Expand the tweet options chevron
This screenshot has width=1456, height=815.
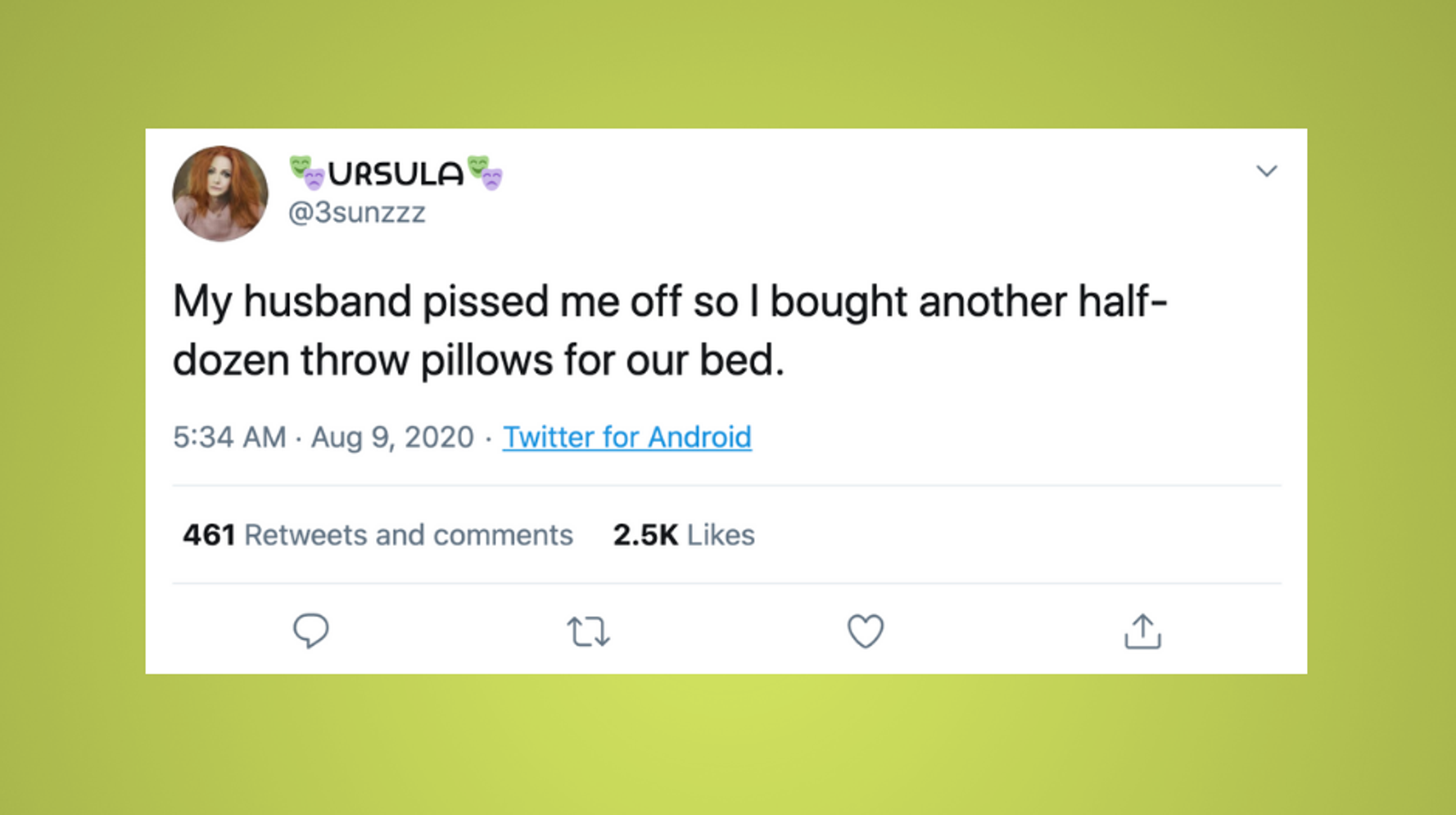pos(1267,171)
